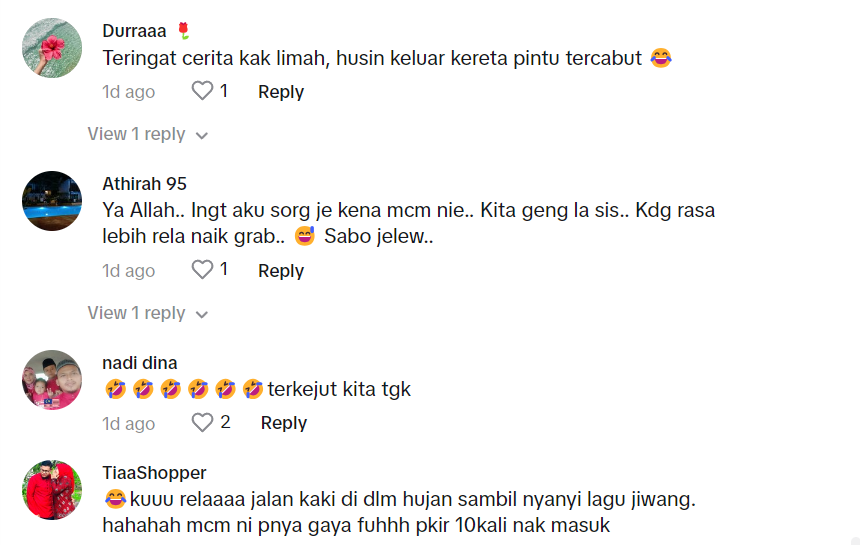Expand View 1 reply under Athirah 95's comment
The image size is (860, 545).
point(136,313)
